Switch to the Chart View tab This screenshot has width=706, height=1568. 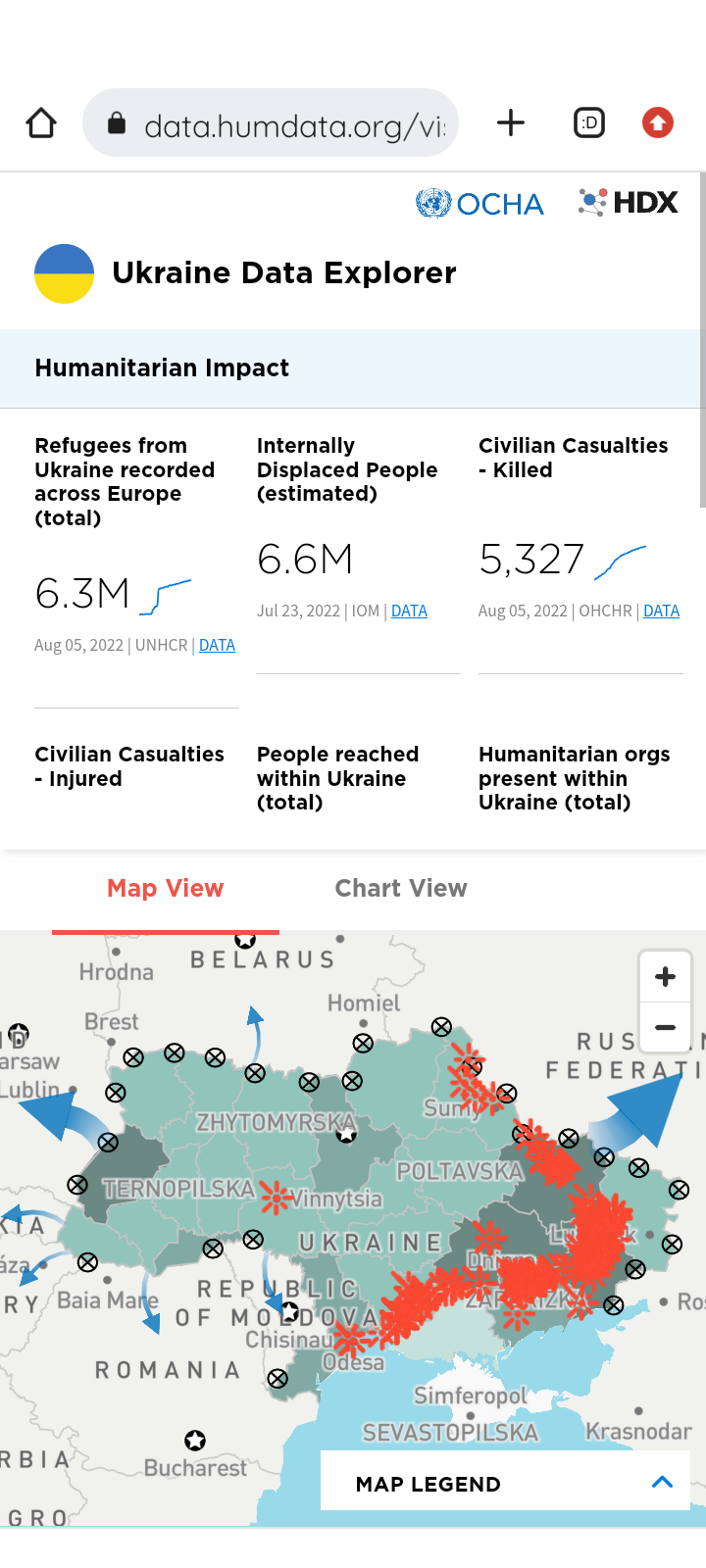click(401, 889)
